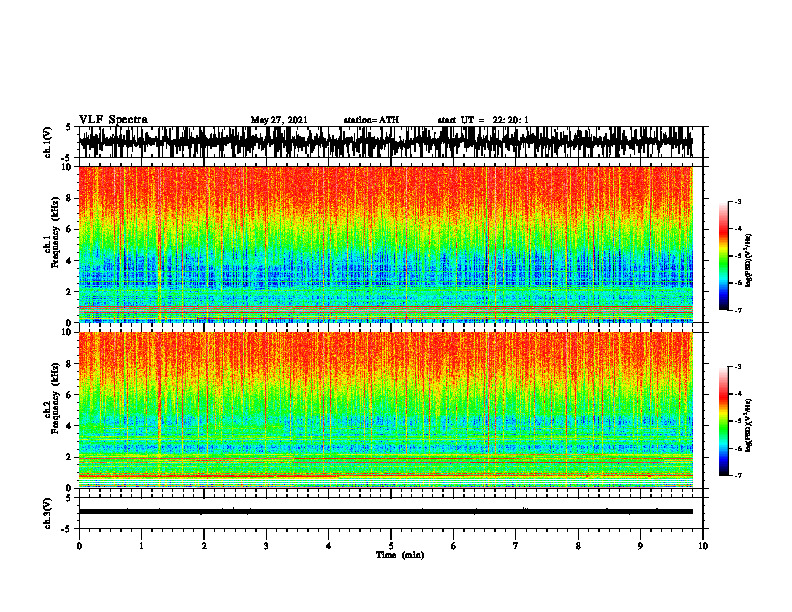Screen dimensions: 792x612
Task: Click the time axis tick label "5"
Action: 391,546
